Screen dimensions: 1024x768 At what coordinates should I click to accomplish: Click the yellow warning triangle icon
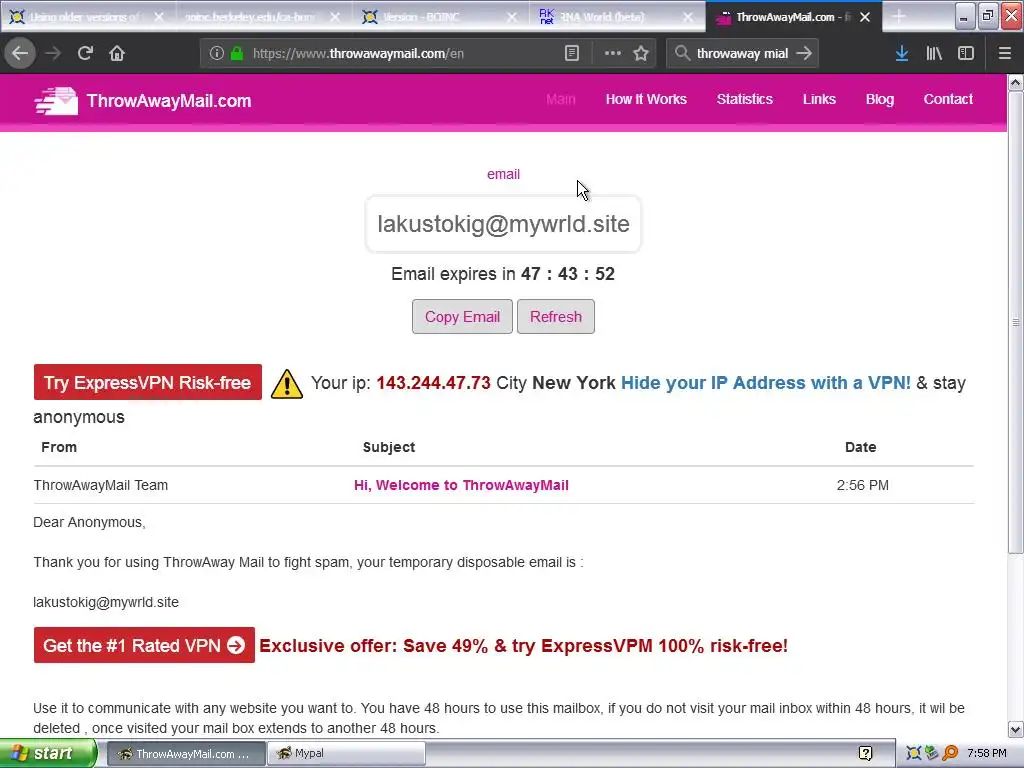(286, 383)
